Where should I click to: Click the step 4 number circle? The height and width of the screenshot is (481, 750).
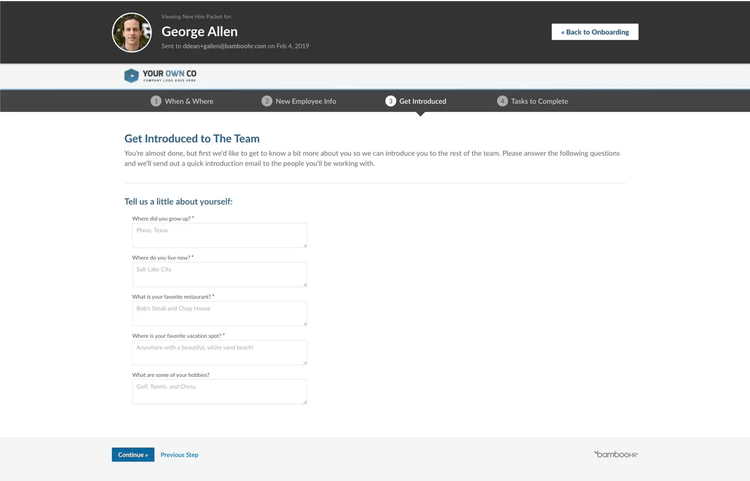(x=502, y=101)
